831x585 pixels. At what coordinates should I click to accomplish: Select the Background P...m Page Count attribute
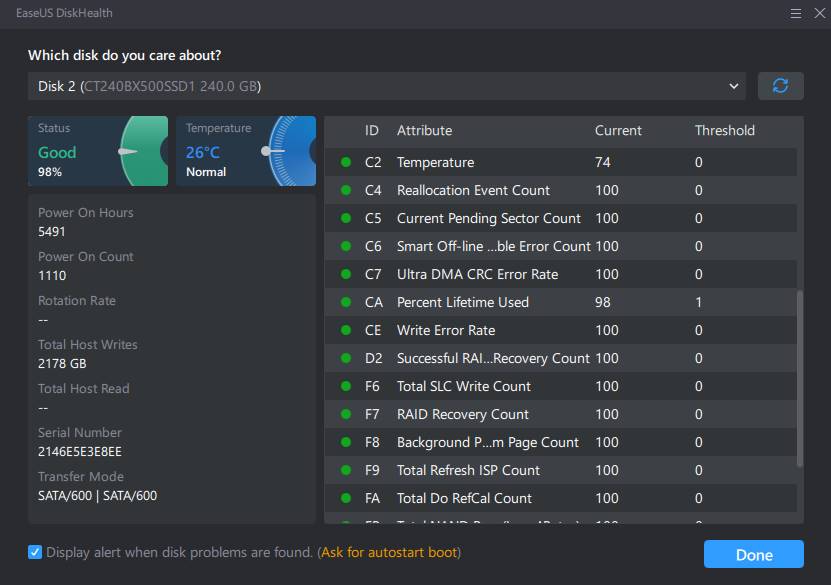tap(488, 442)
